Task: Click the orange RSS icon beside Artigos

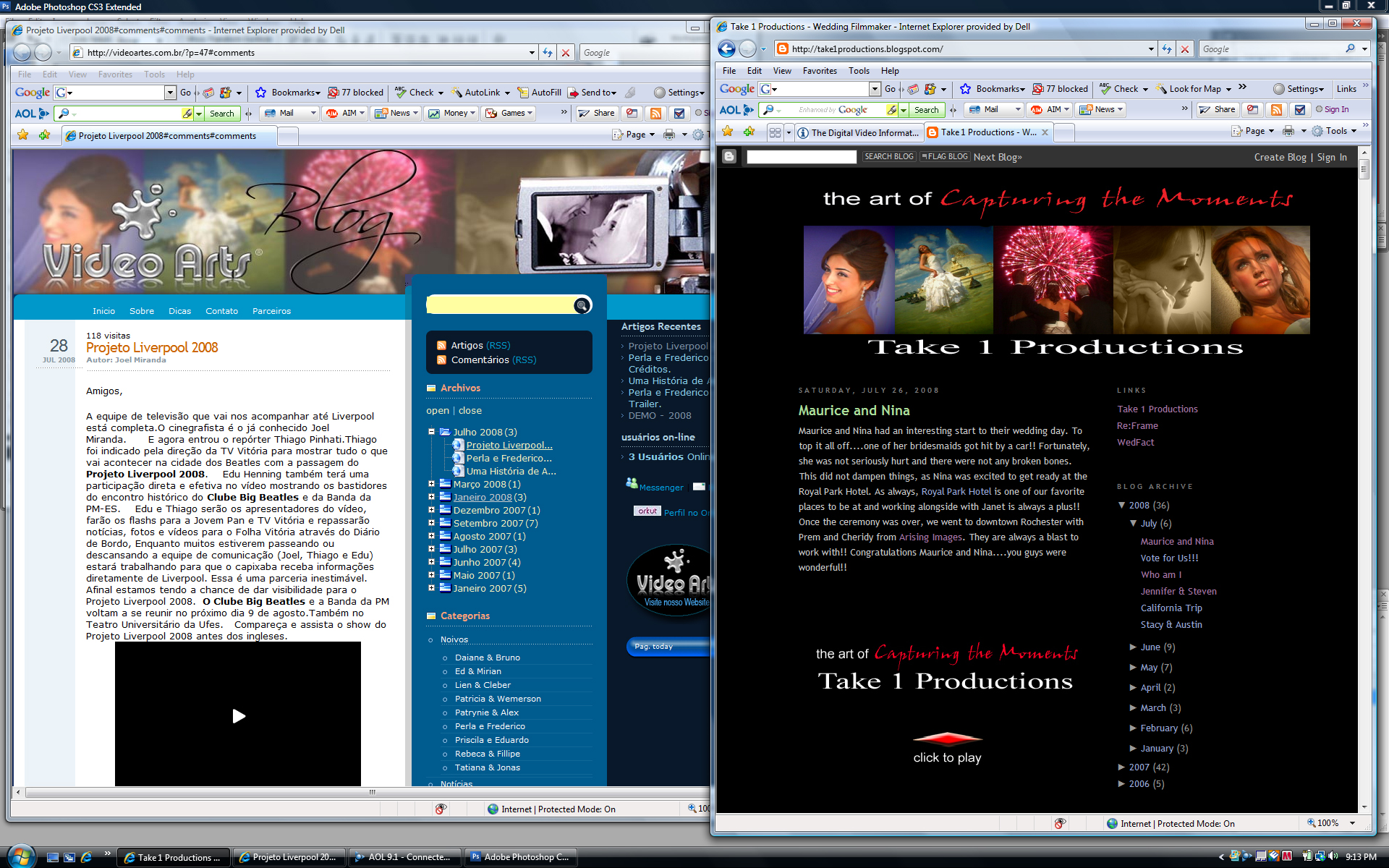Action: point(441,346)
